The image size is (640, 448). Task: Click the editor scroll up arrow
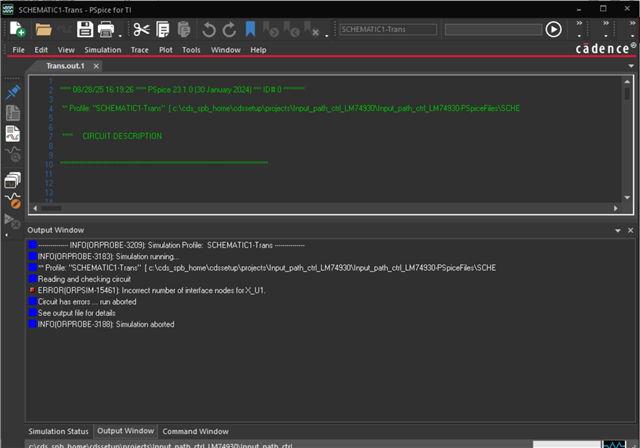pos(627,82)
